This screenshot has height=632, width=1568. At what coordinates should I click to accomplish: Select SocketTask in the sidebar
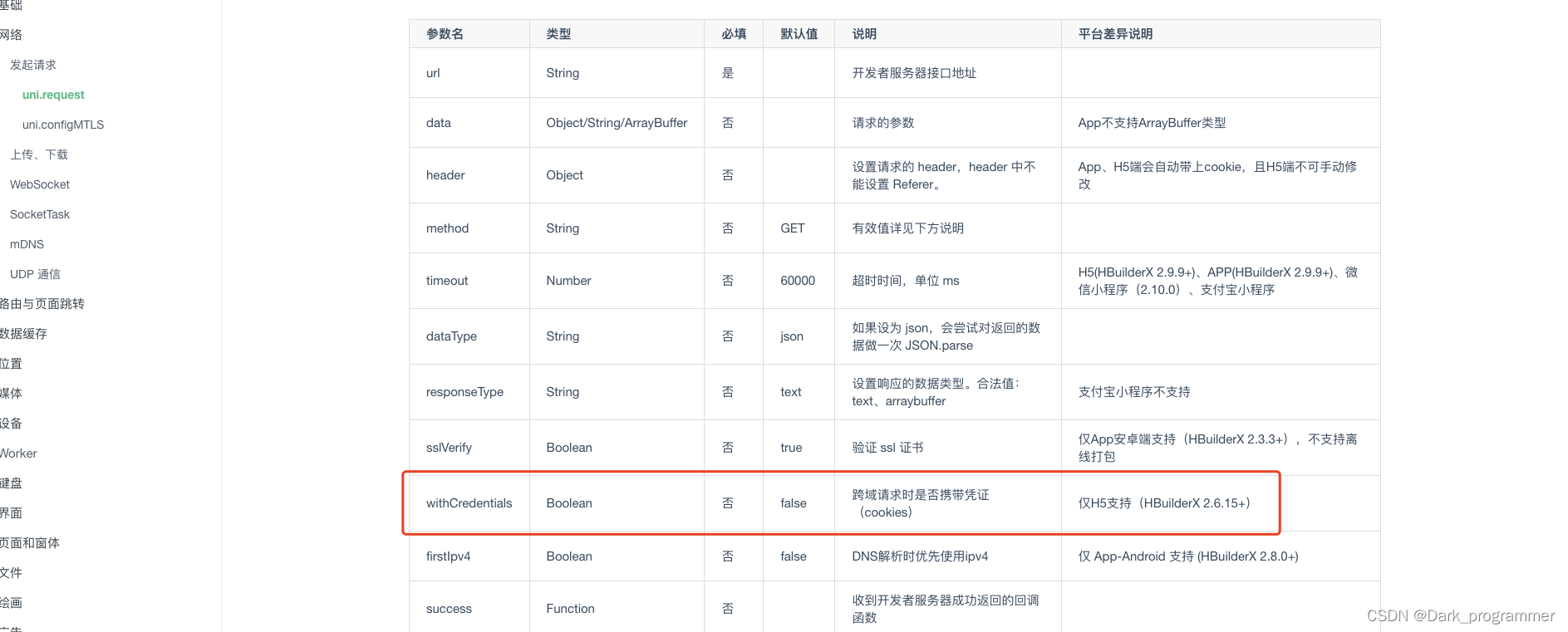tap(40, 214)
